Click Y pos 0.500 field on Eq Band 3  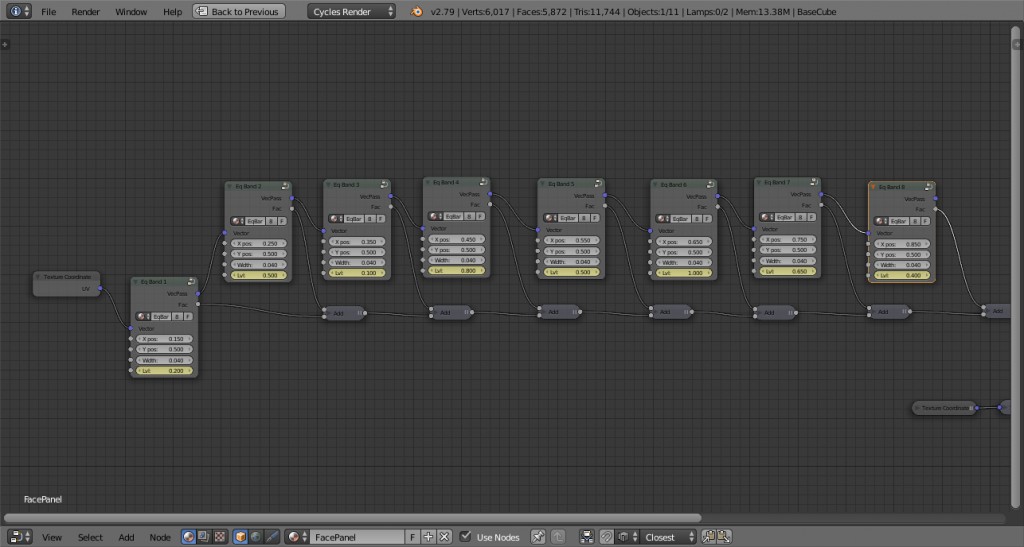point(357,252)
